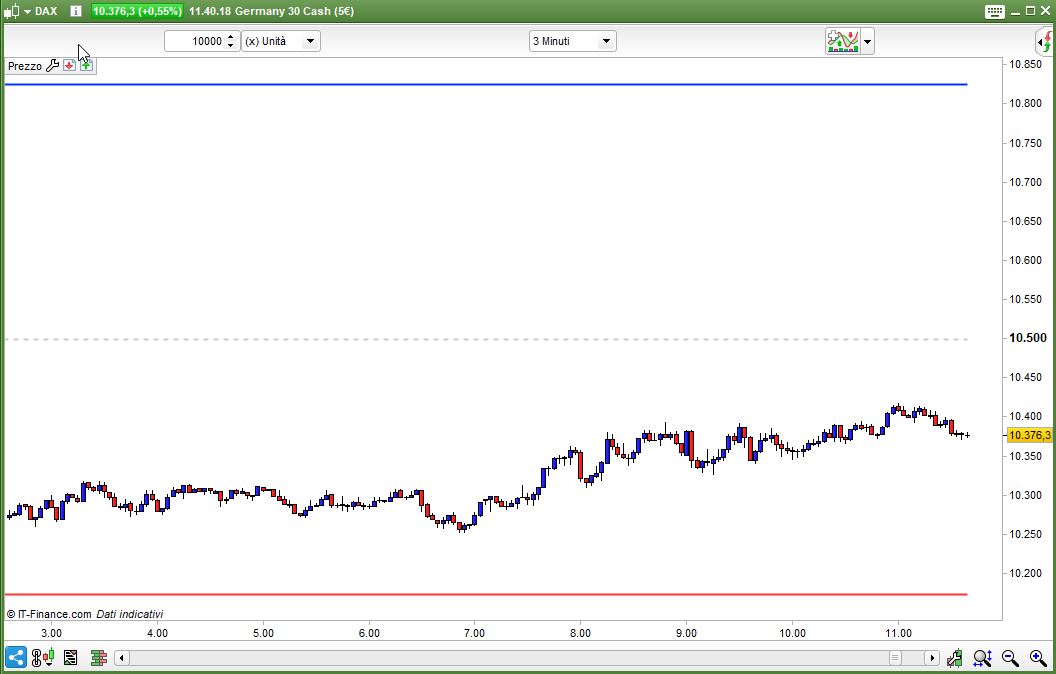Click the chain link candlestick icon

(x=43, y=657)
